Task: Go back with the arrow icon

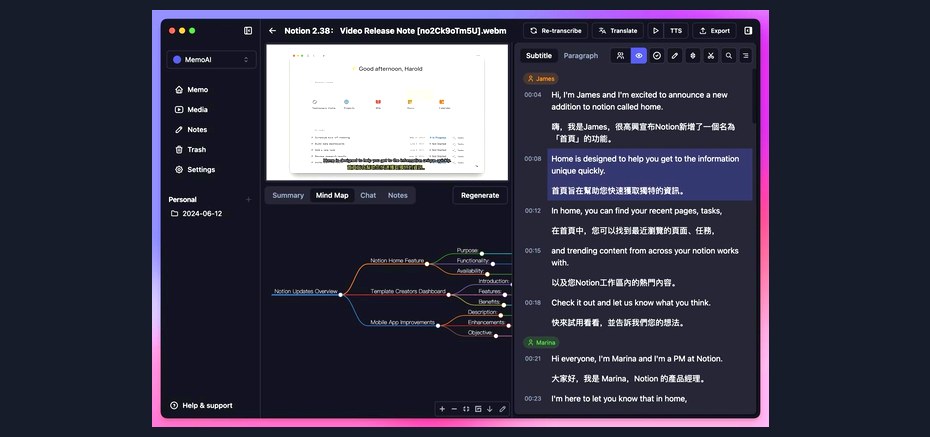Action: coord(272,31)
